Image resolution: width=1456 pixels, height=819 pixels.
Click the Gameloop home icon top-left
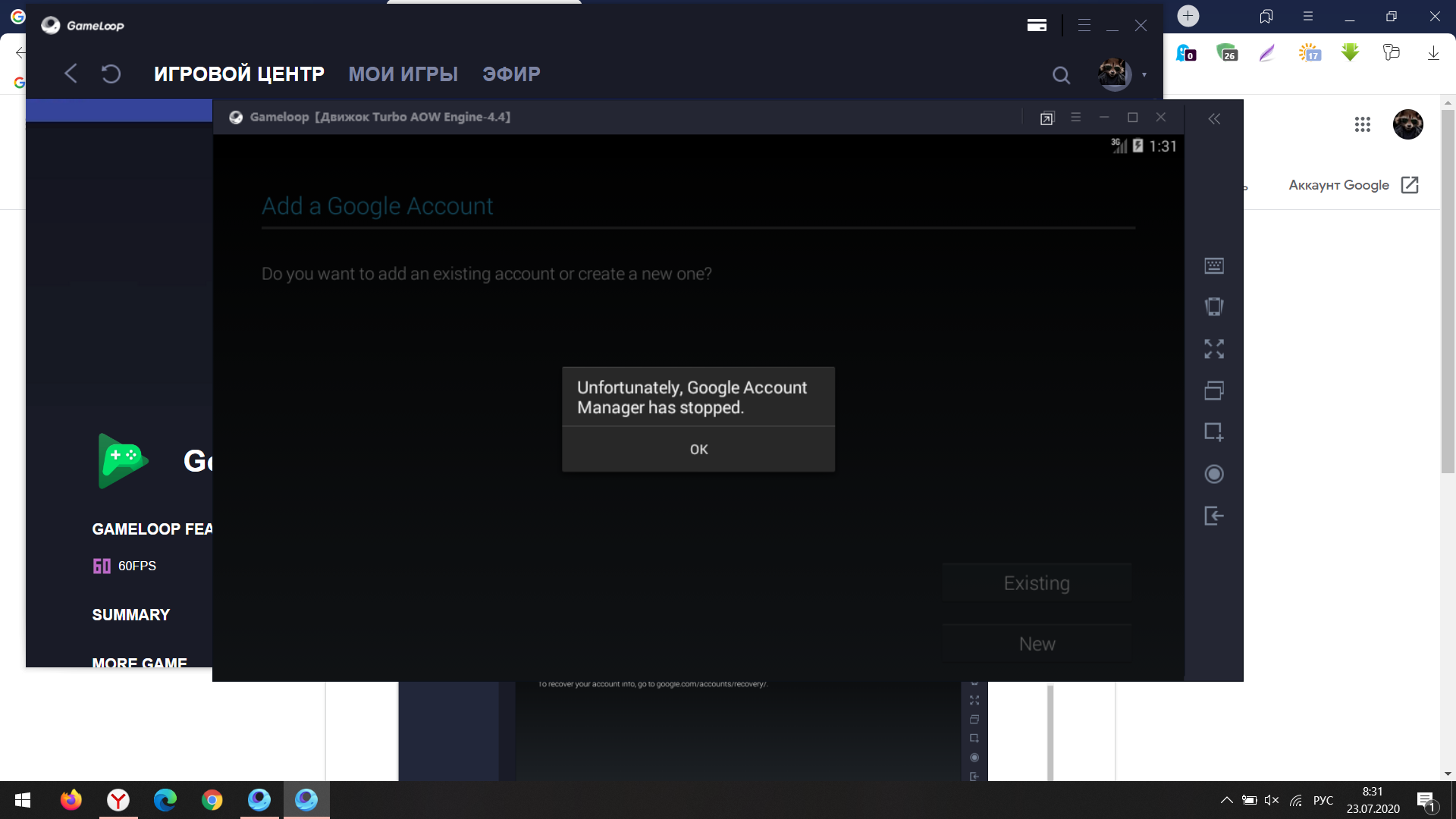[x=53, y=25]
